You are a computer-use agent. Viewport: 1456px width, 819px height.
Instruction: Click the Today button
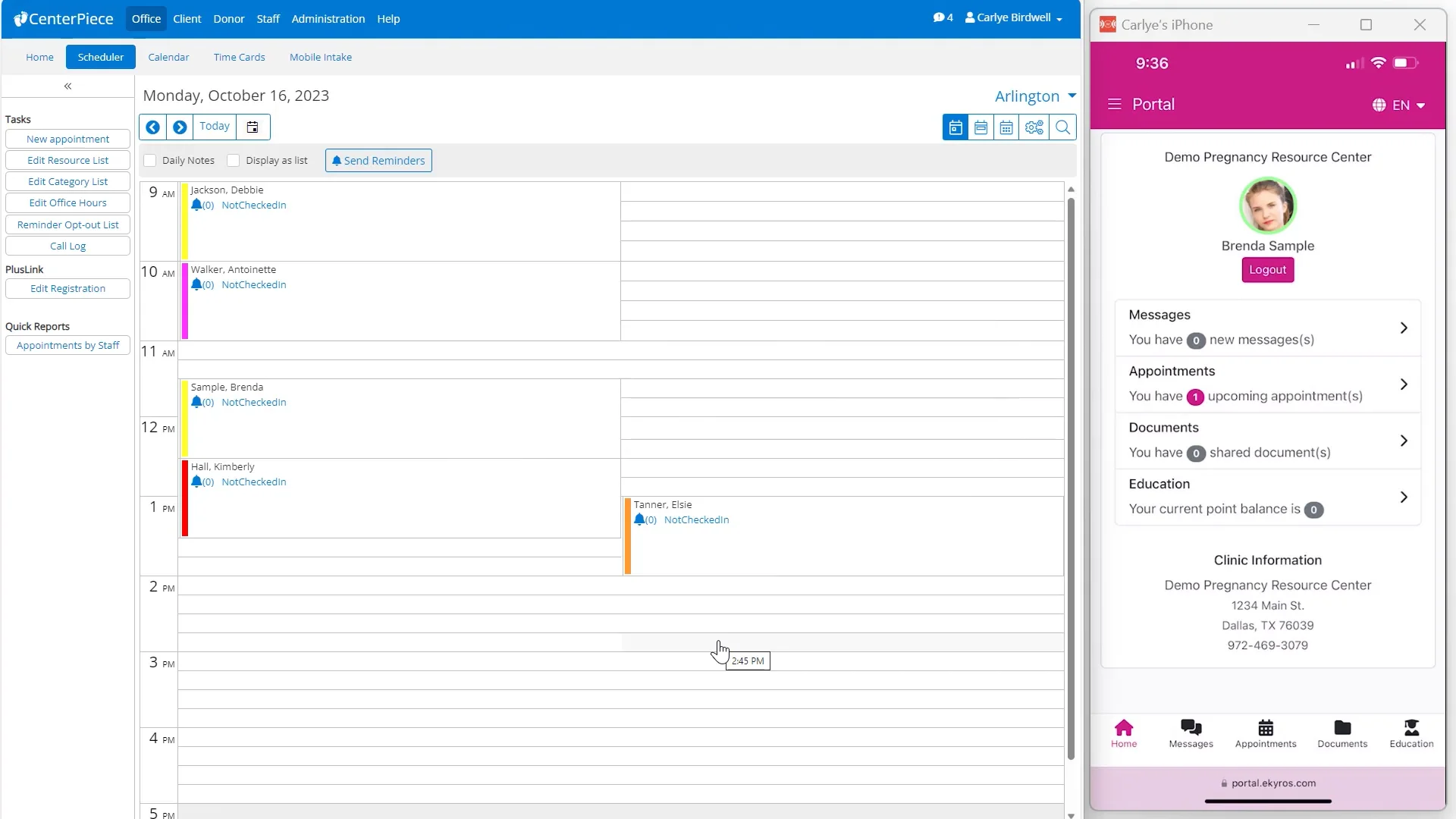tap(215, 127)
